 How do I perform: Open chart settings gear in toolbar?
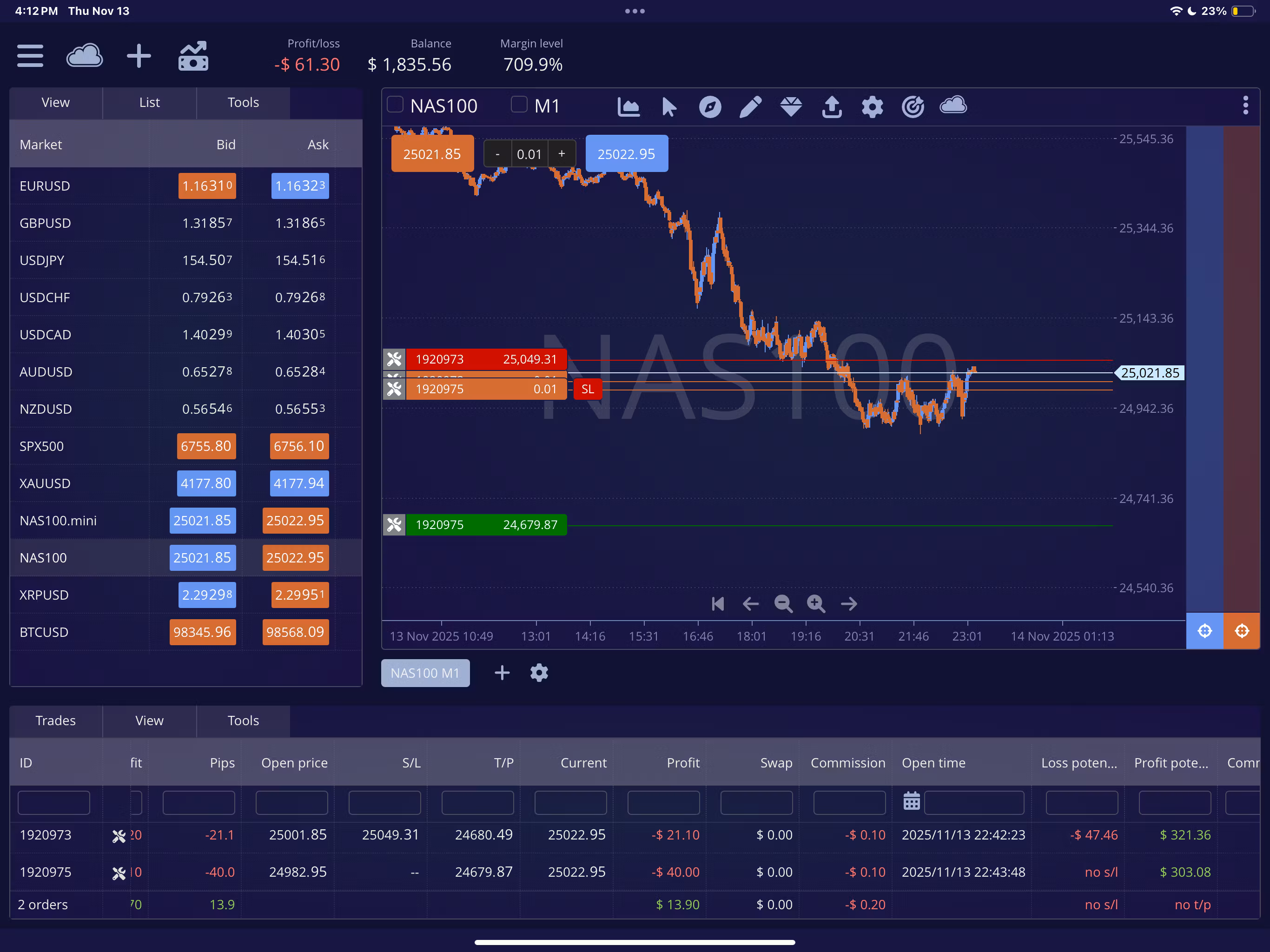(x=872, y=107)
